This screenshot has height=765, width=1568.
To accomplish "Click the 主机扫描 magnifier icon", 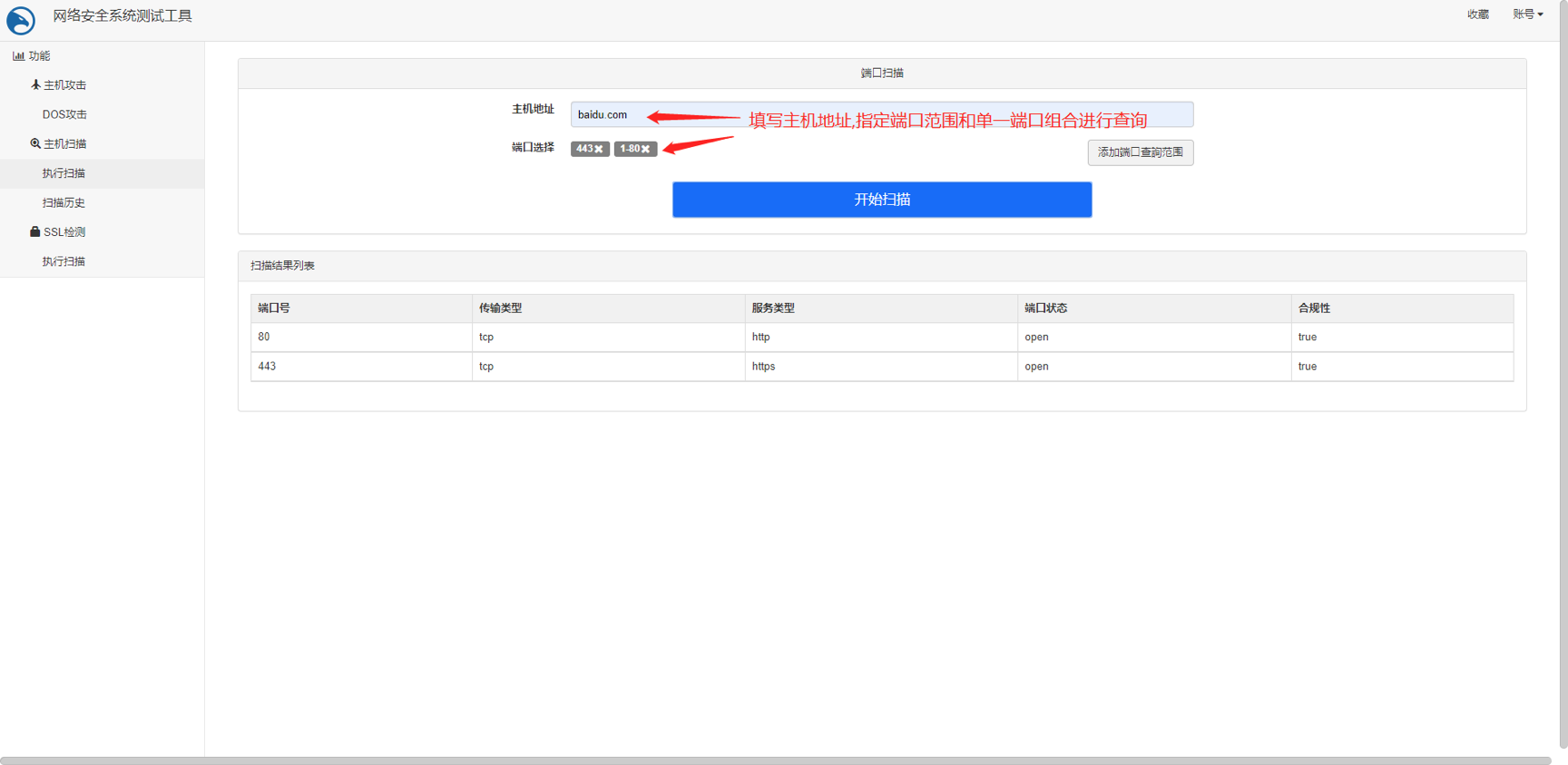I will (35, 143).
